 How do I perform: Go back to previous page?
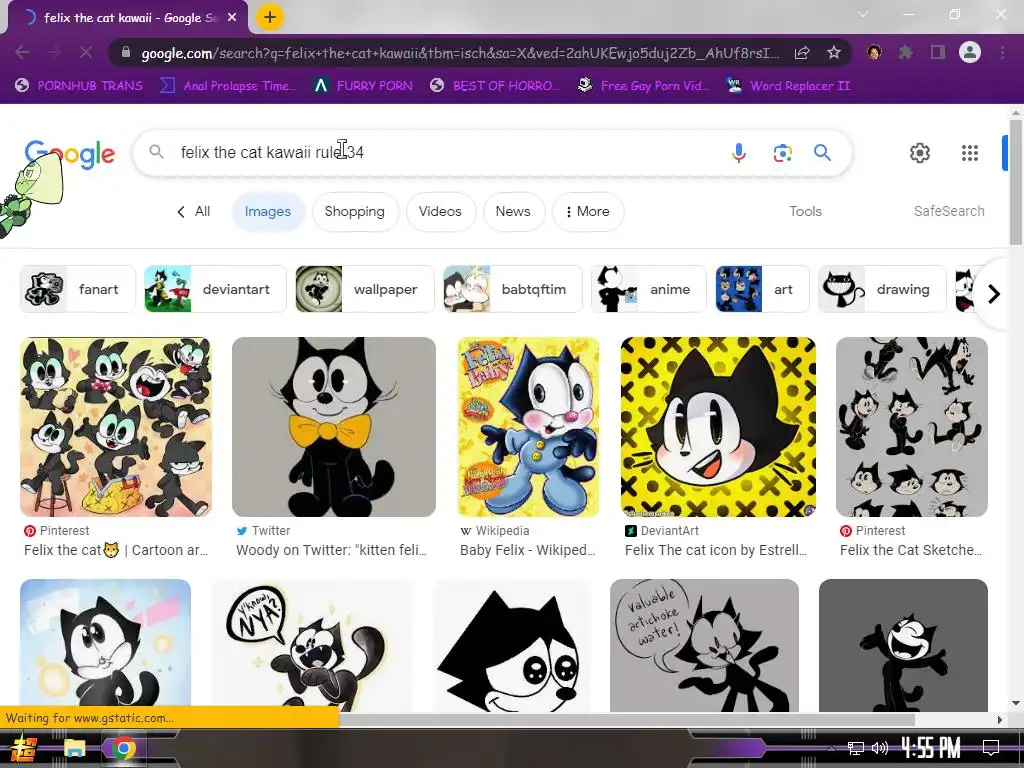(22, 52)
